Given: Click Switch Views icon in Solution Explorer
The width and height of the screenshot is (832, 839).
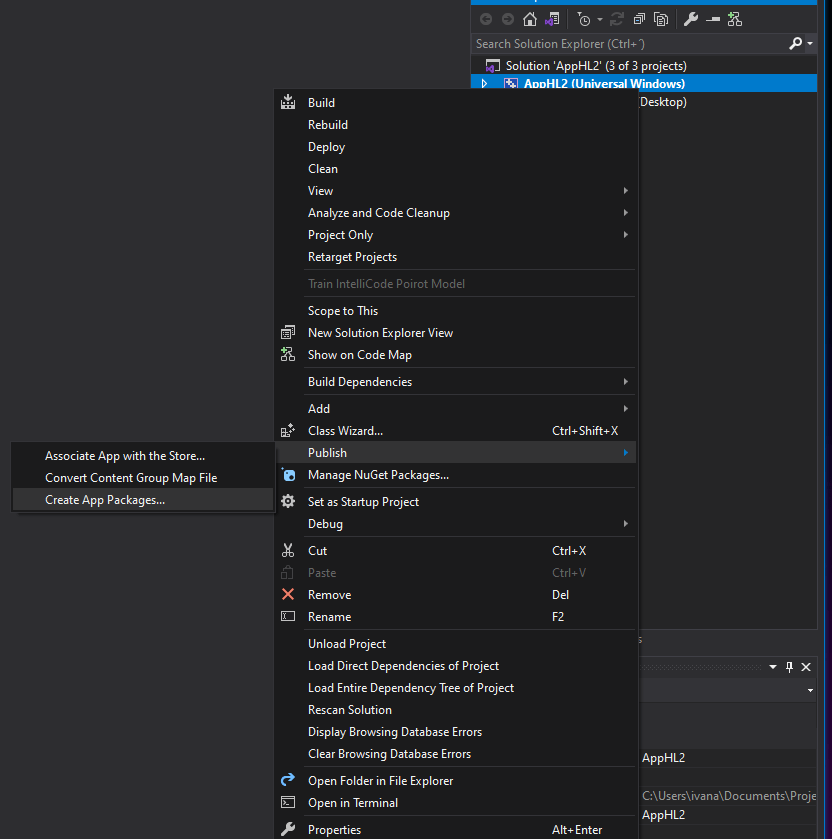Looking at the screenshot, I should [x=551, y=19].
